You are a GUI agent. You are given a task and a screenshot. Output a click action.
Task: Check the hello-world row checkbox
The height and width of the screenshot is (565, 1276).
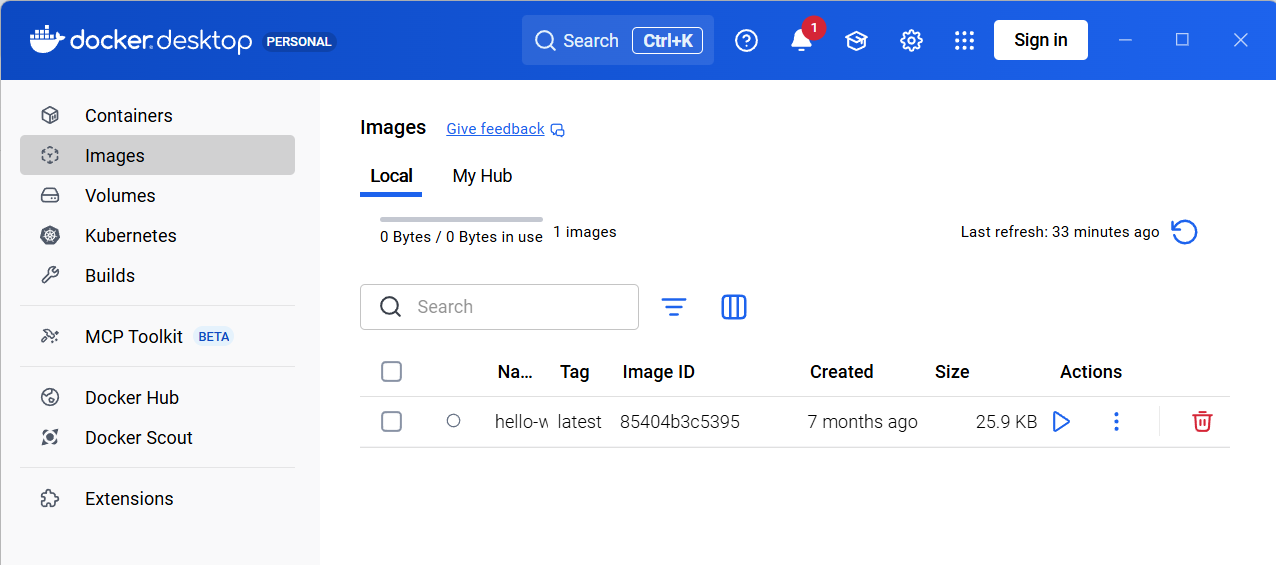392,422
